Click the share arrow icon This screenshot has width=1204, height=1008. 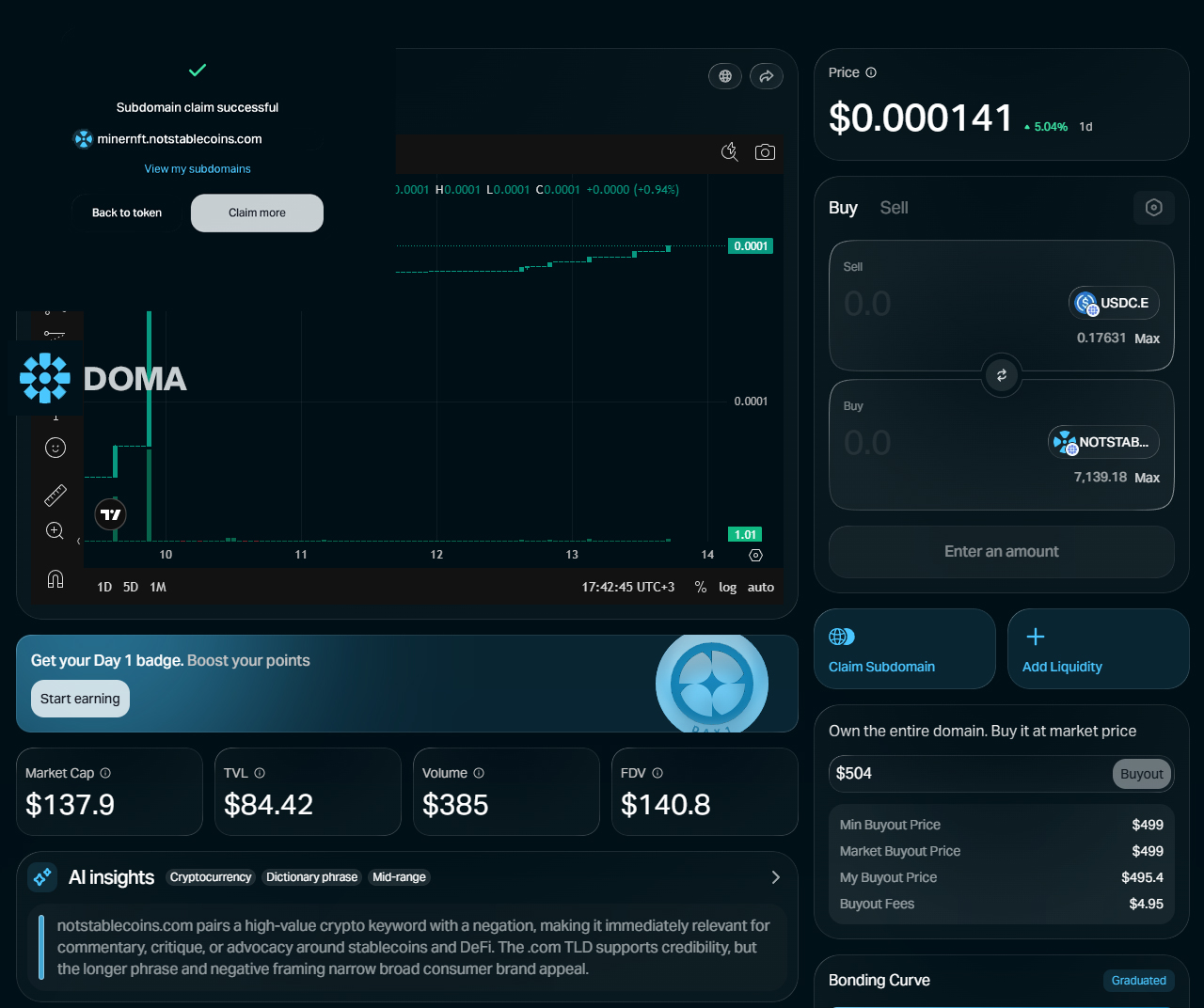767,76
